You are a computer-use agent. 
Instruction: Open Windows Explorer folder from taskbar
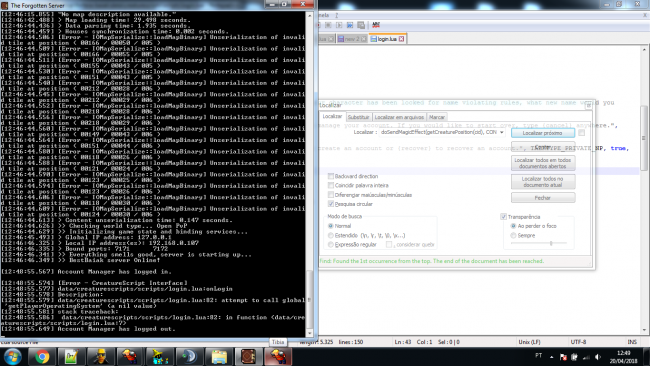point(218,356)
